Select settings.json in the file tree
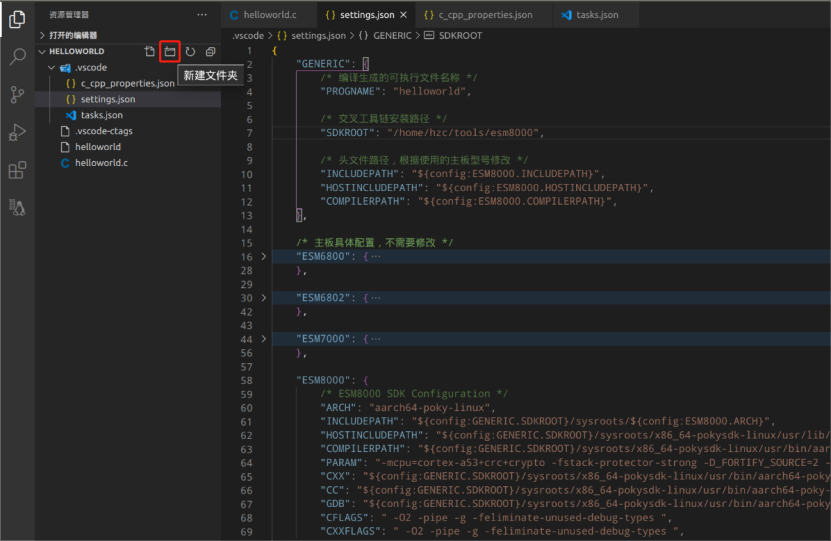The height and width of the screenshot is (541, 831). pyautogui.click(x=128, y=99)
